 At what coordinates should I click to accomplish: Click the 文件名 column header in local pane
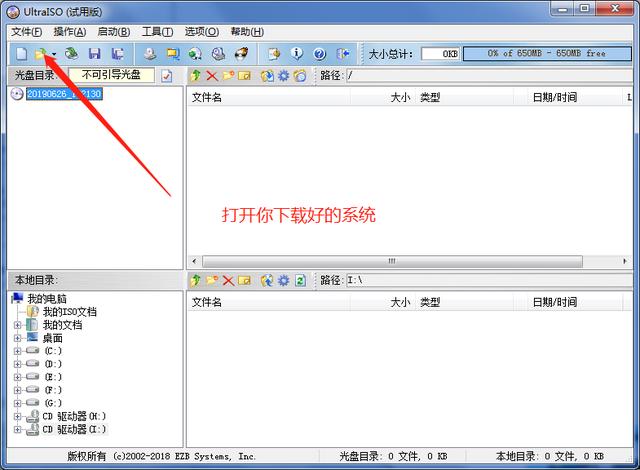click(269, 302)
